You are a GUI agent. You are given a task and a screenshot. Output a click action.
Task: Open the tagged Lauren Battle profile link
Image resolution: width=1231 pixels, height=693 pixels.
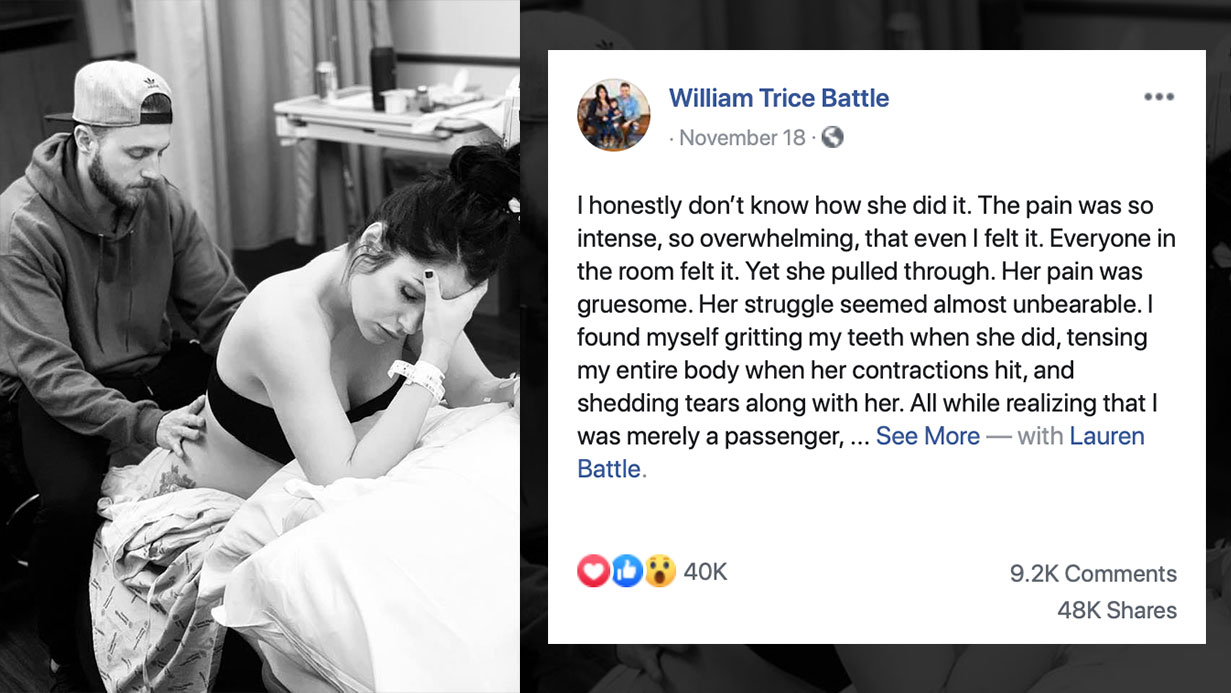(1106, 436)
